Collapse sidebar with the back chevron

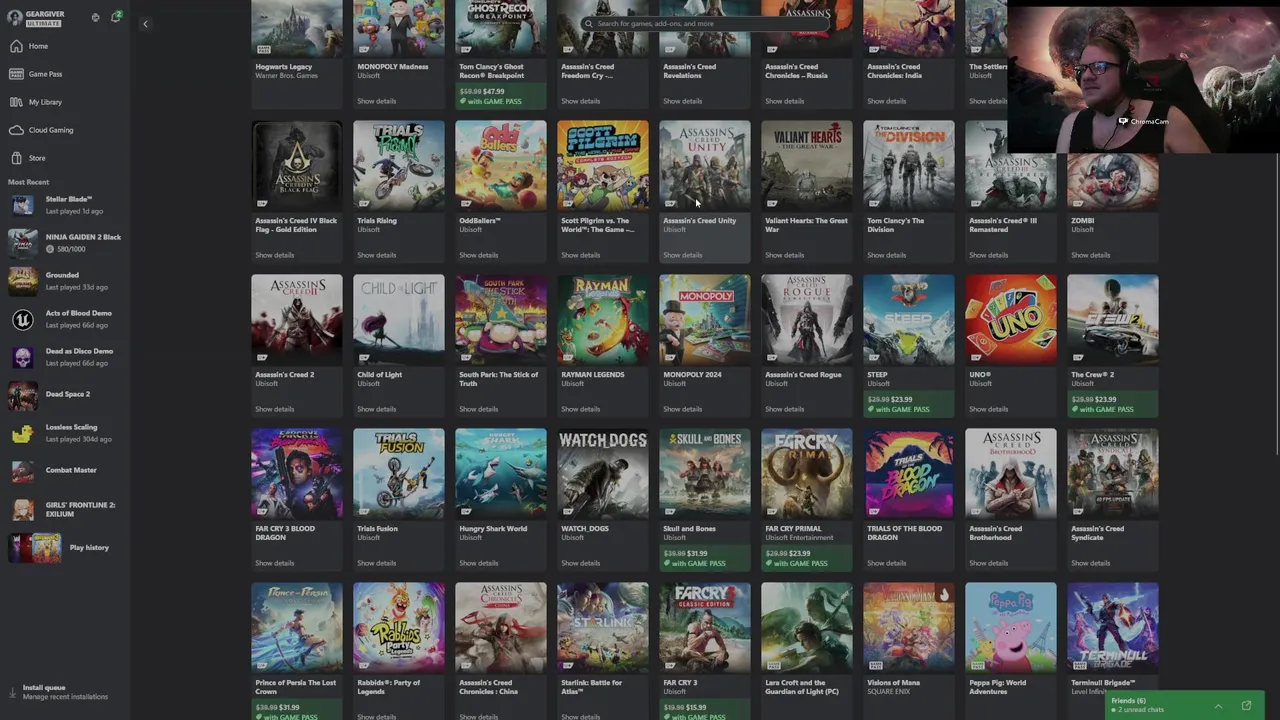coord(145,24)
